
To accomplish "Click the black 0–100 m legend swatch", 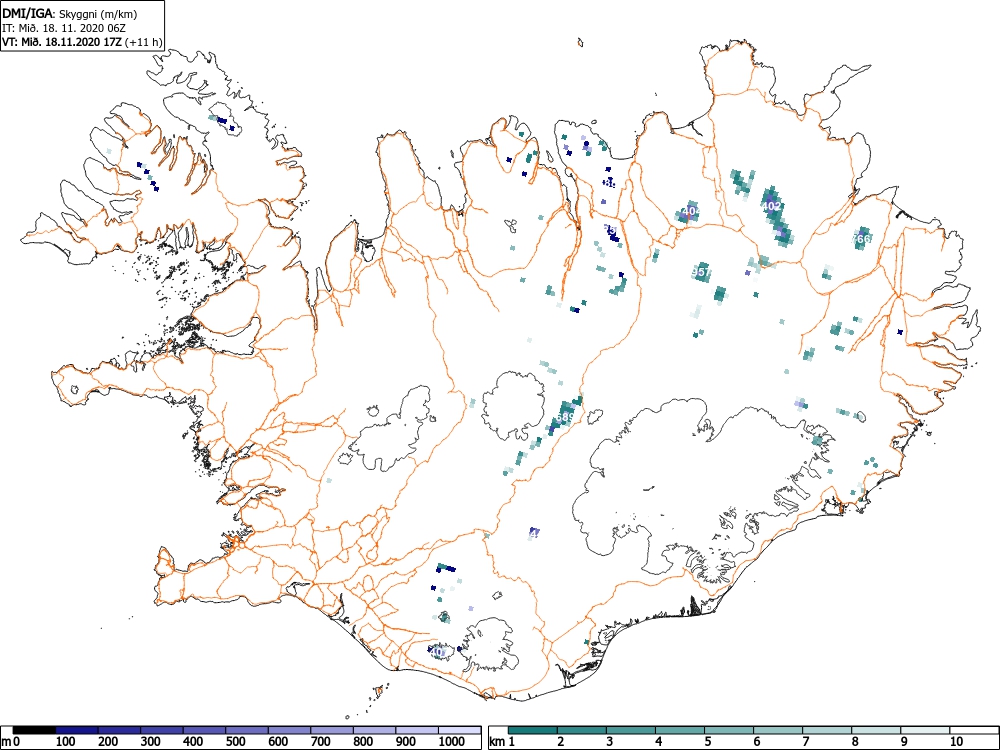I will pyautogui.click(x=34, y=730).
